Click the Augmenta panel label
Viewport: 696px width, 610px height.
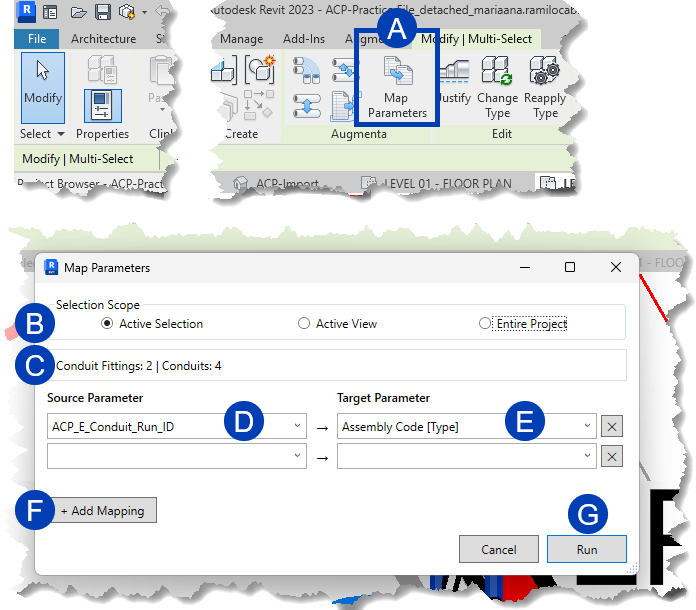tap(359, 134)
